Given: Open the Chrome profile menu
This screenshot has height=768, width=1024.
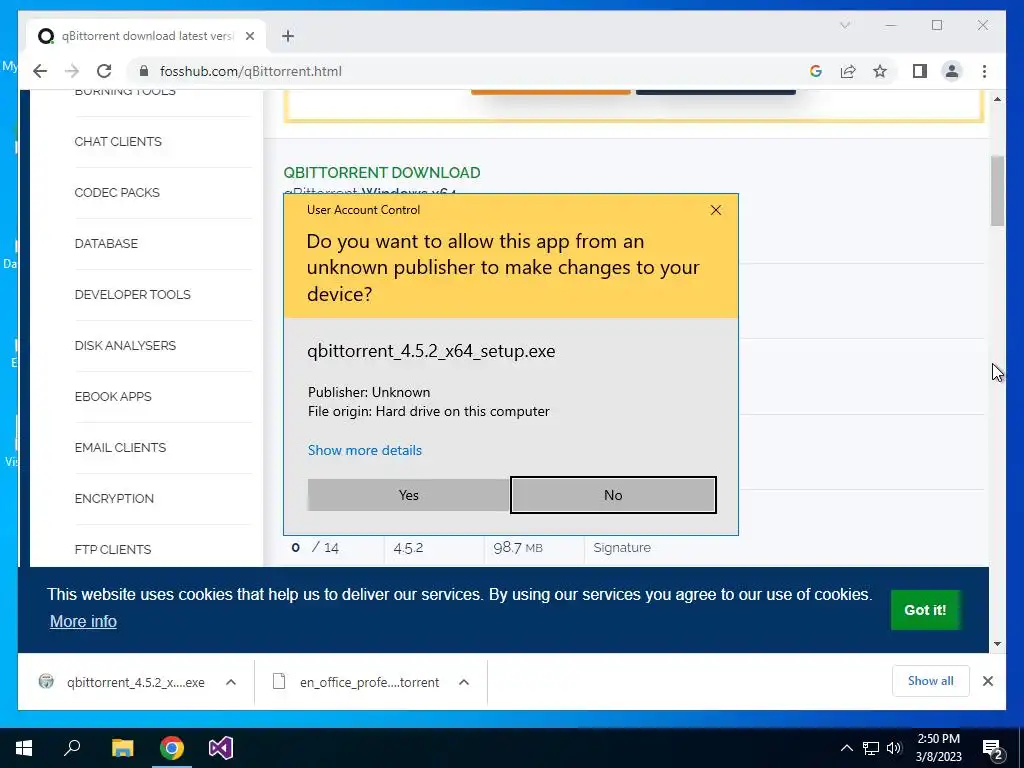Looking at the screenshot, I should (x=952, y=71).
